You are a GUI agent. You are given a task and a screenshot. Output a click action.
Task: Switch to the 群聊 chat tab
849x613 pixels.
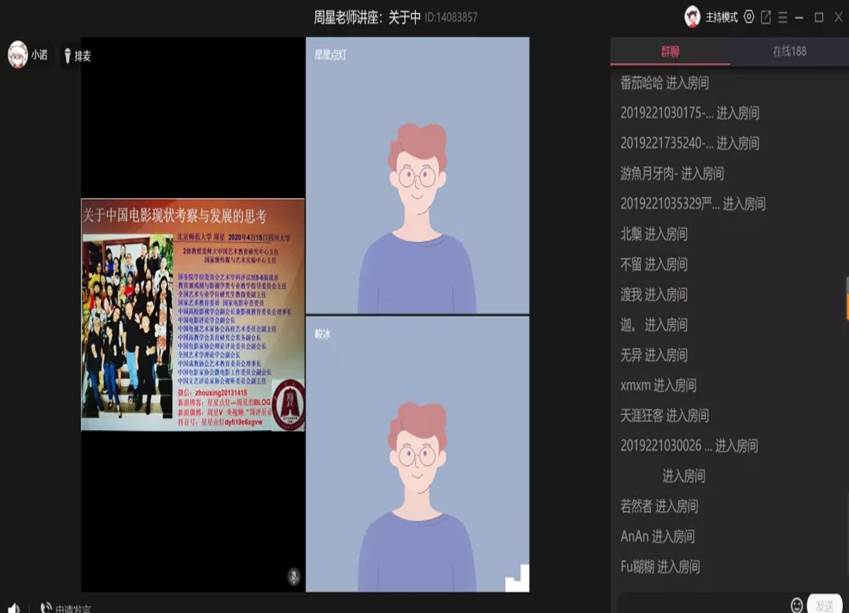(x=669, y=51)
